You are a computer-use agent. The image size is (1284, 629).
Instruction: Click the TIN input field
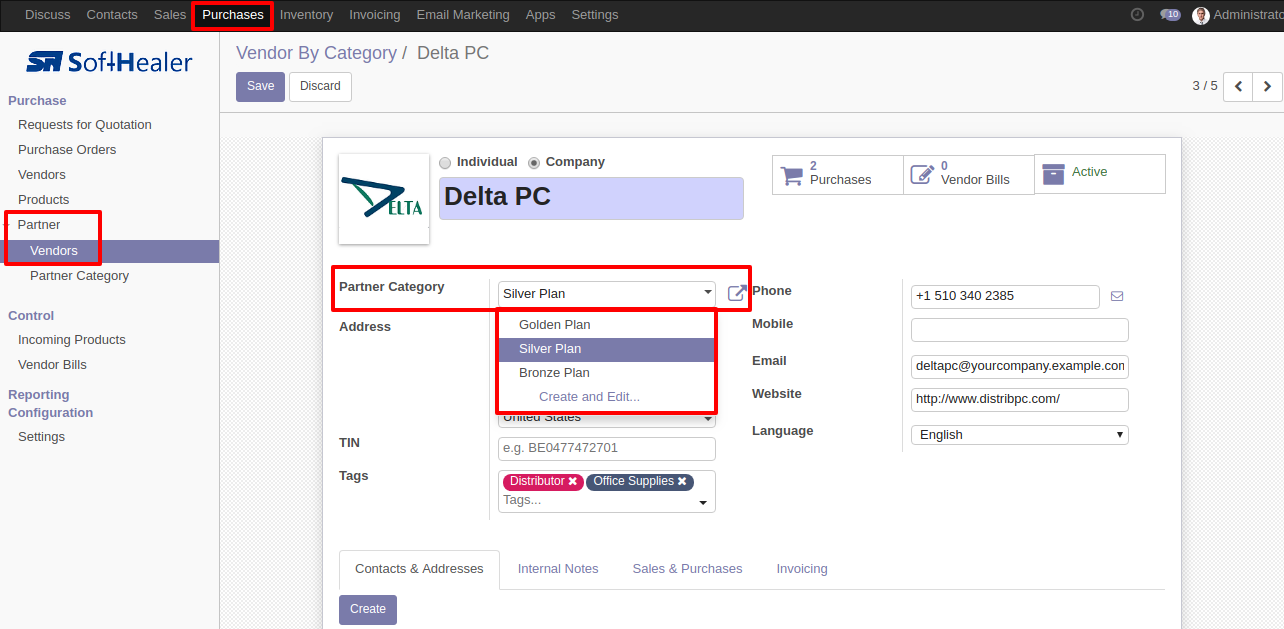pos(607,449)
